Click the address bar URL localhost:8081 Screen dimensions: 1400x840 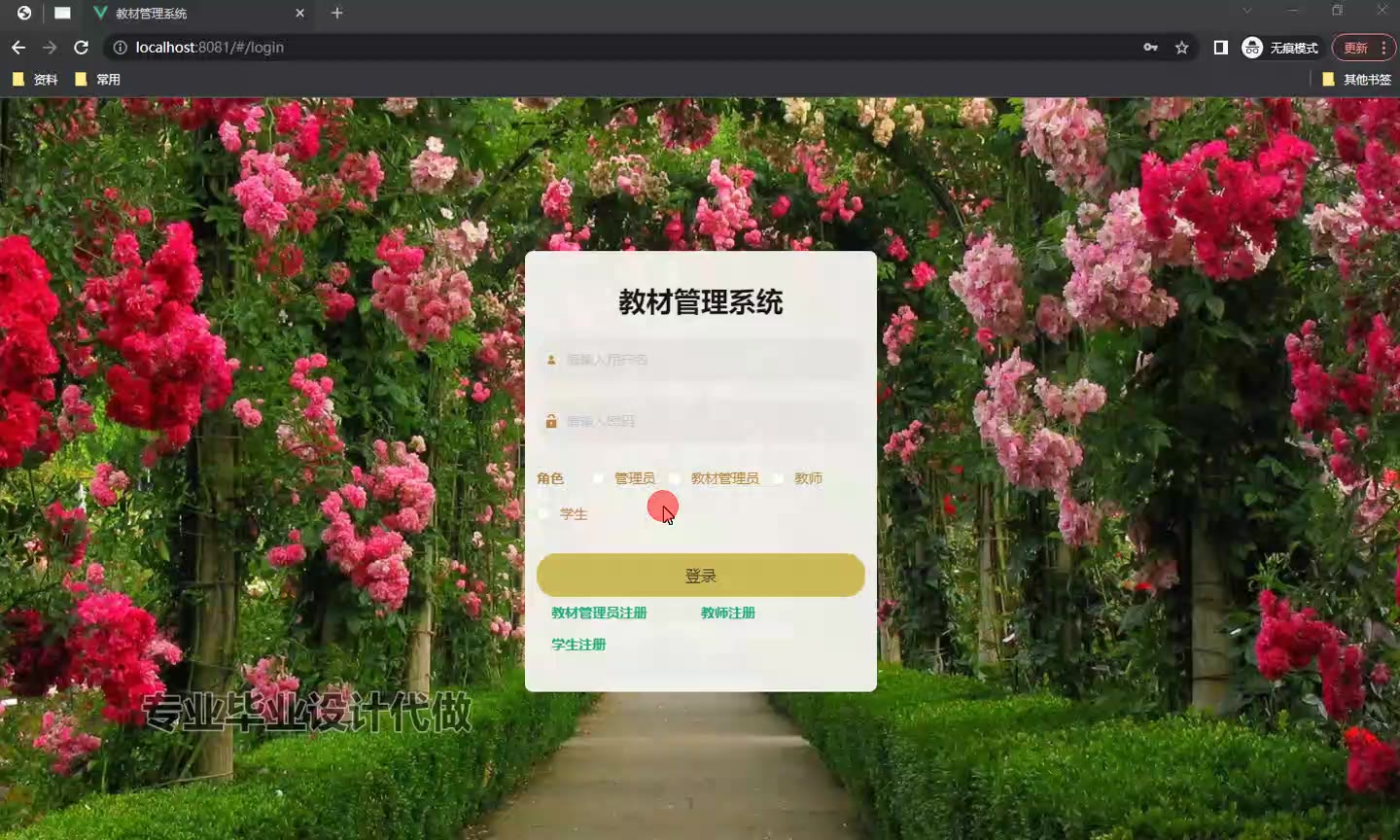coord(209,47)
